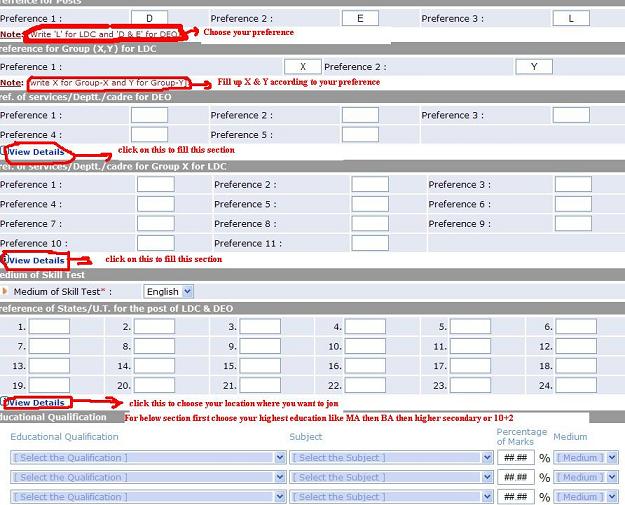Click first row Percentage of Marks field
The image size is (625, 505).
(516, 458)
